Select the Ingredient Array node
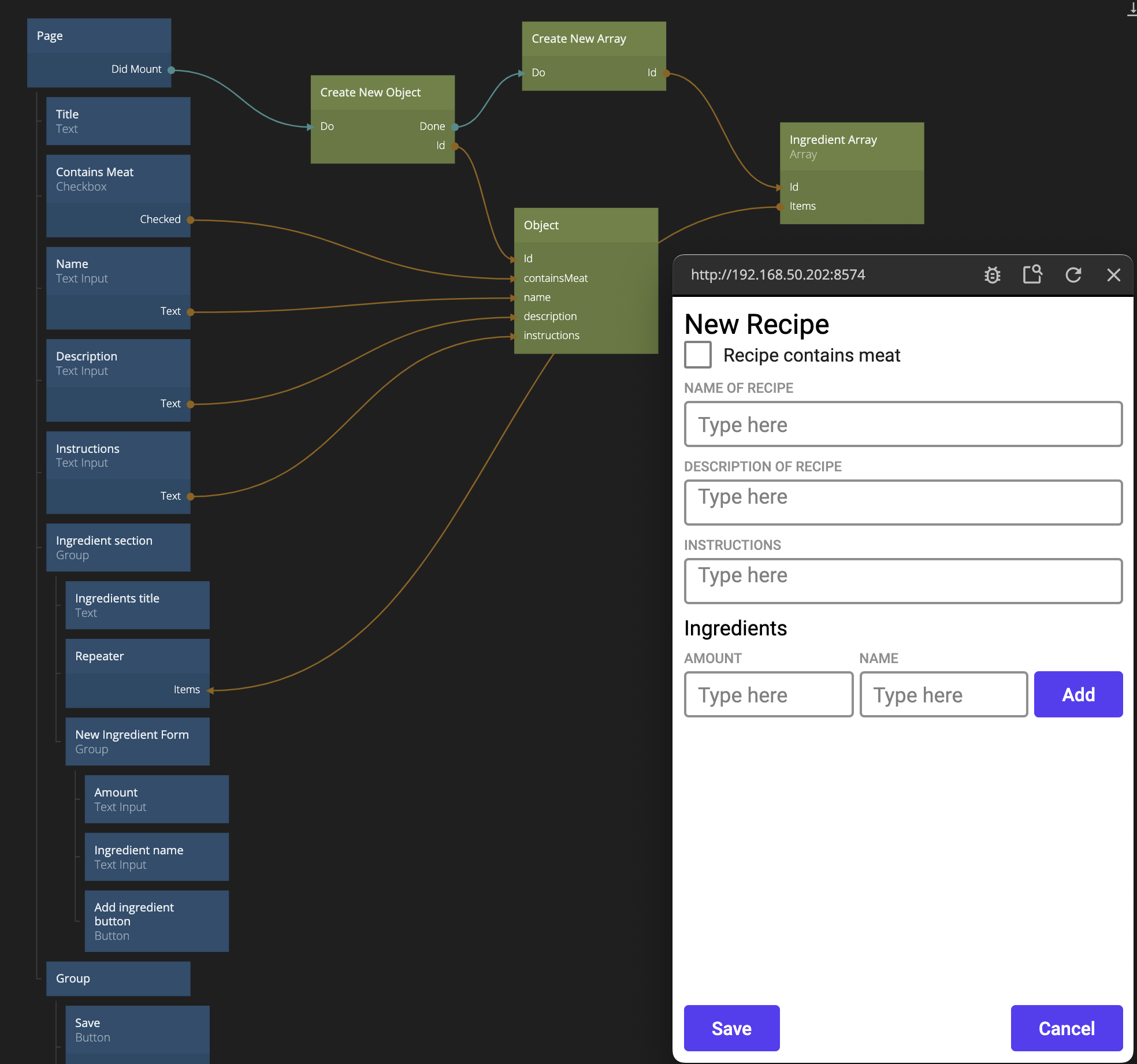The width and height of the screenshot is (1137, 1064). 852,147
